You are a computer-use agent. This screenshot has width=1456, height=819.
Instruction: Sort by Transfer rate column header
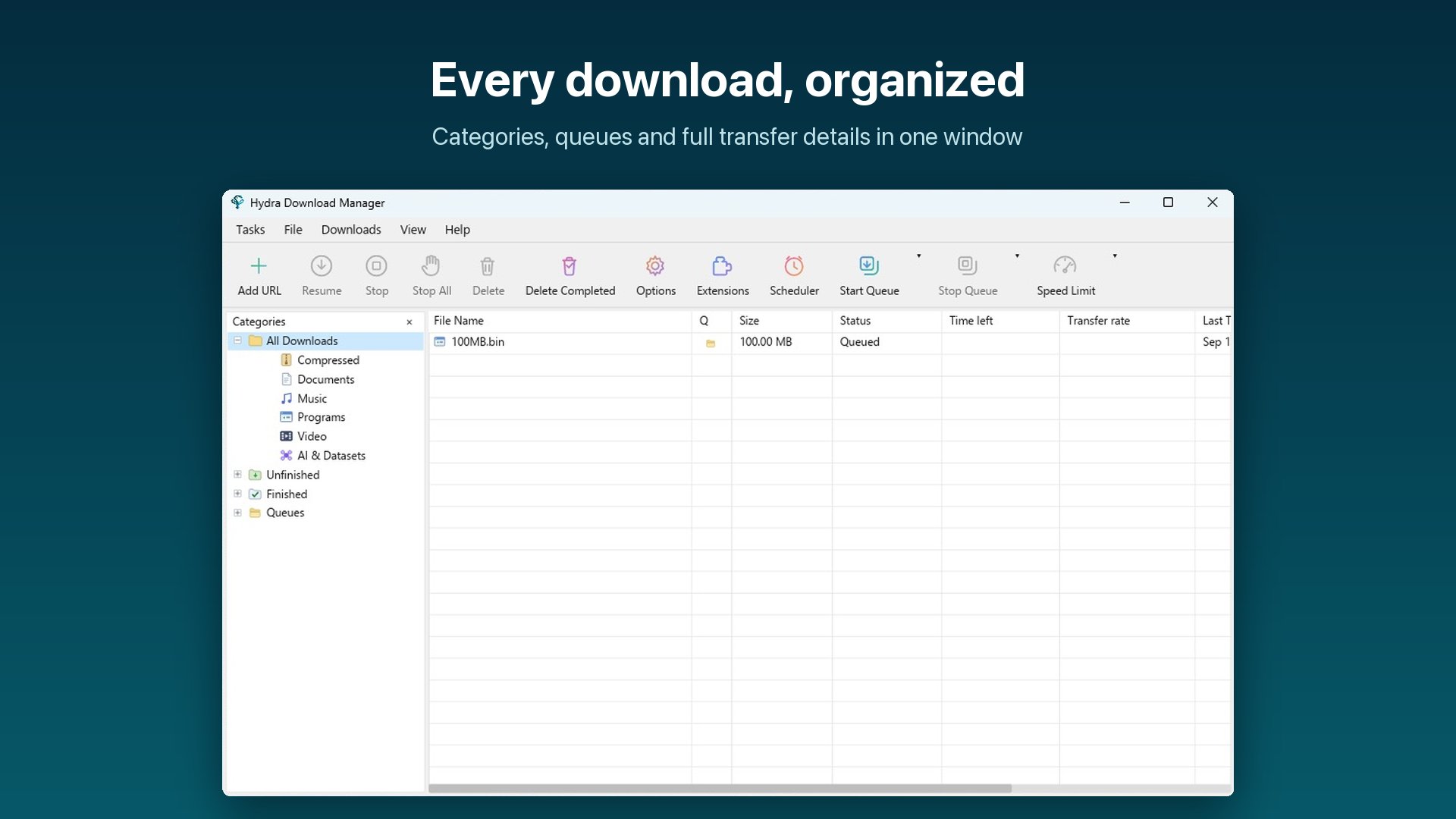[1127, 321]
